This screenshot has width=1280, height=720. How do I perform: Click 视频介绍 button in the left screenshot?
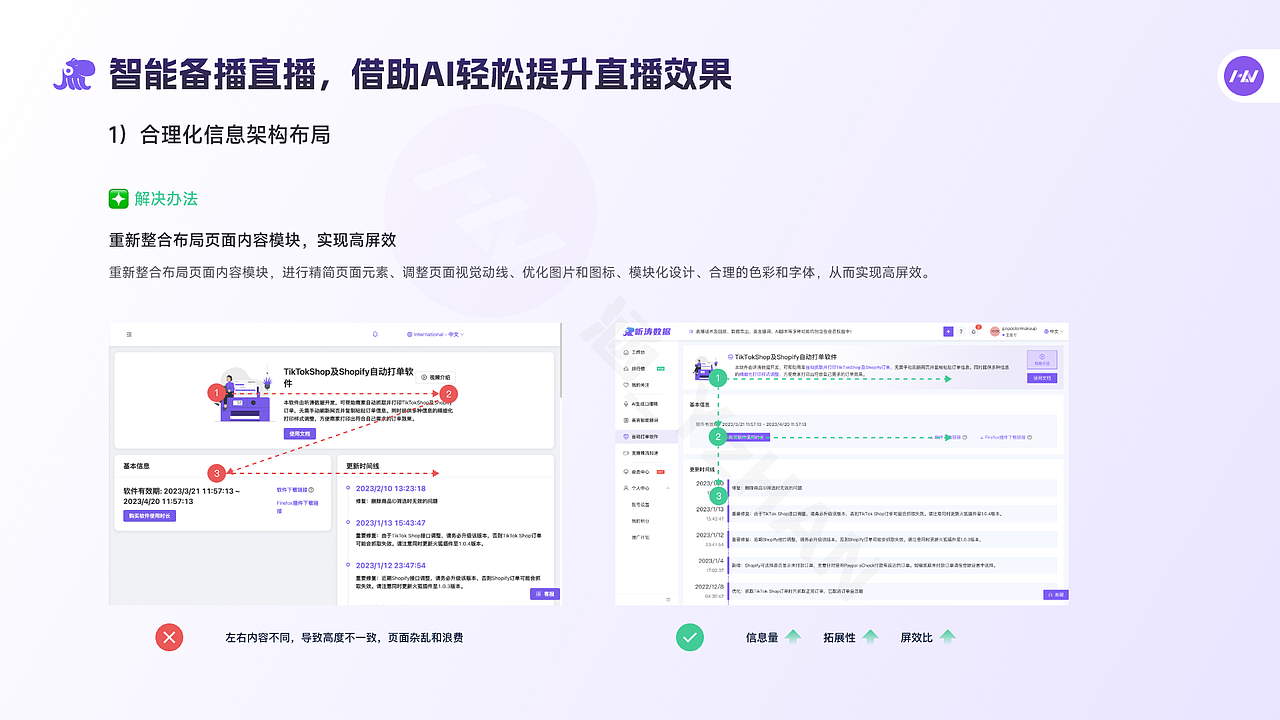(436, 377)
